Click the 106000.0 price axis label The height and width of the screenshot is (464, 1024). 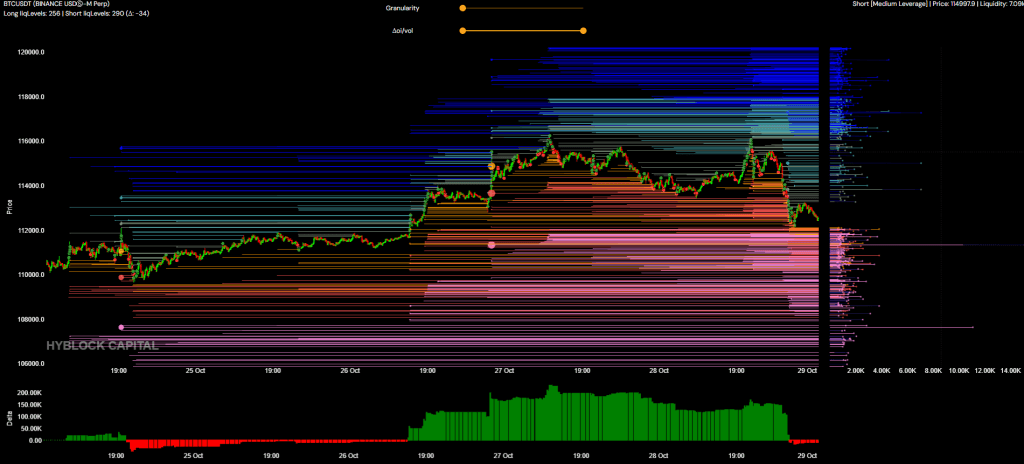click(32, 364)
